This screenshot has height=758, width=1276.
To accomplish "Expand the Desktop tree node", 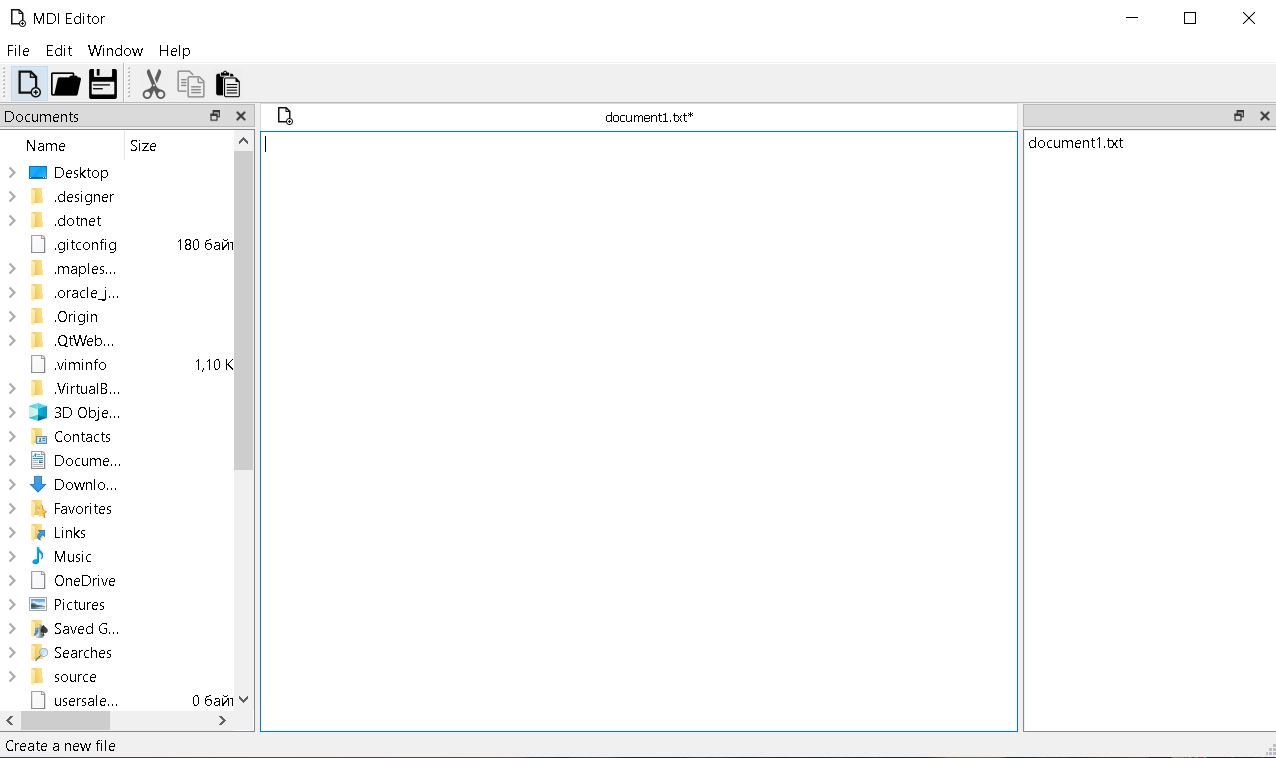I will tap(12, 173).
